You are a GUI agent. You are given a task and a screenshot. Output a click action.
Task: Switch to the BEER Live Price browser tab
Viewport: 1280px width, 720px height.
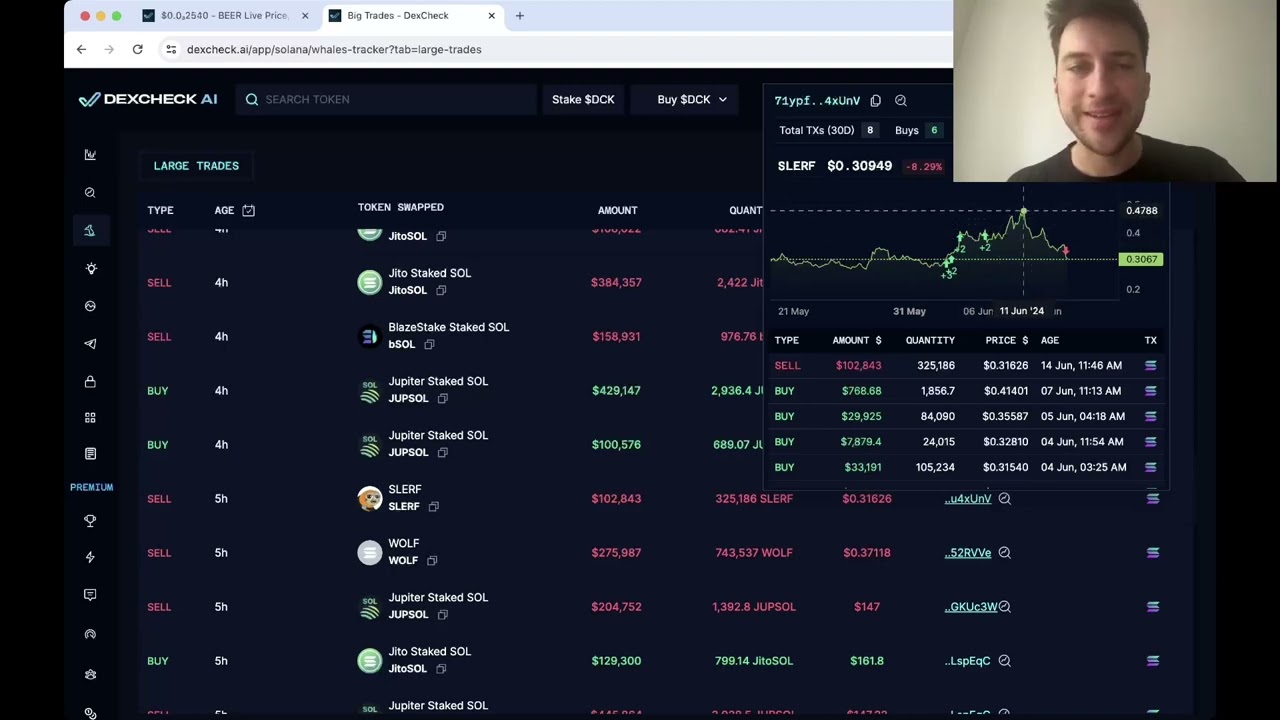pyautogui.click(x=223, y=15)
